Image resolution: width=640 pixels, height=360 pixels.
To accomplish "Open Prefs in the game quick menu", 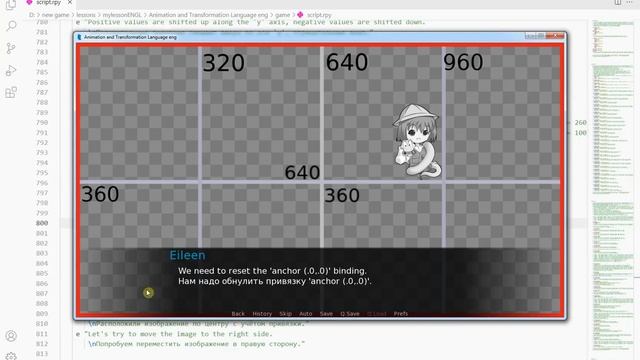I will (401, 313).
